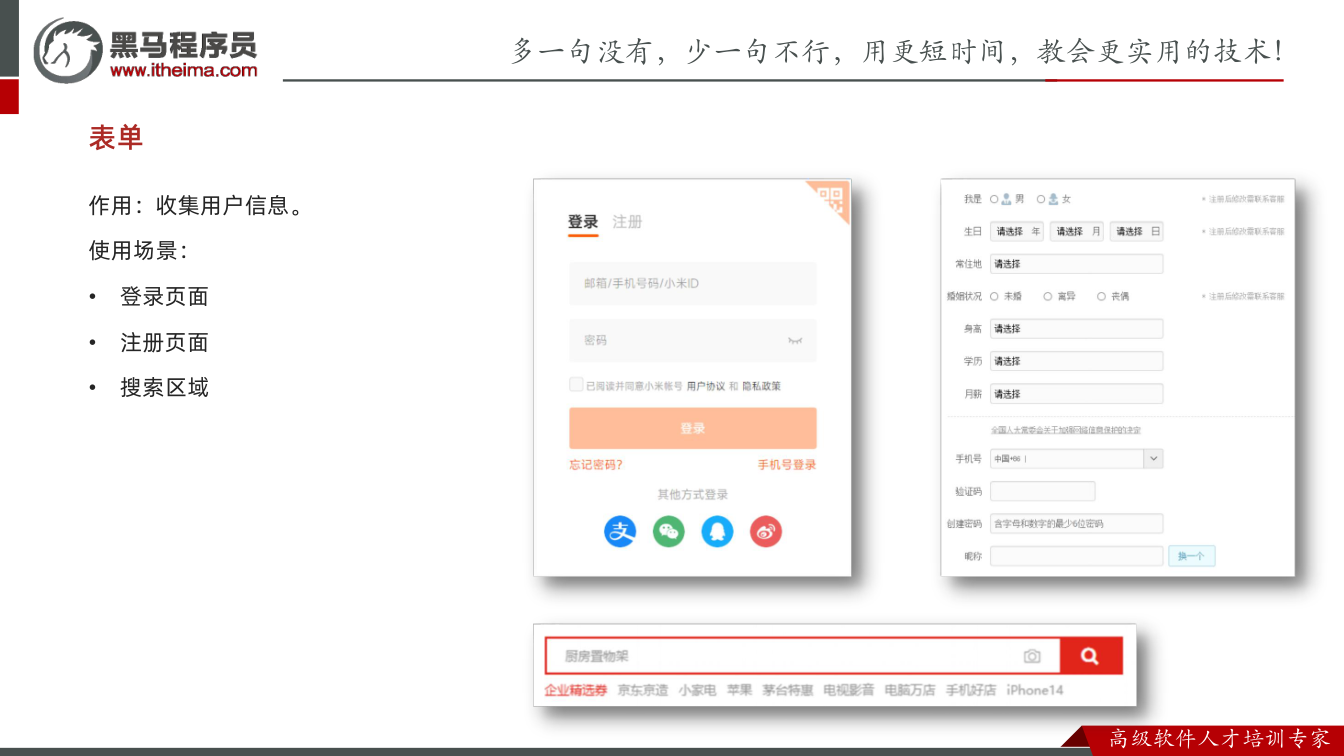Viewport: 1344px width, 756px height.
Task: Open the birthday 年 dropdown
Action: click(1017, 231)
